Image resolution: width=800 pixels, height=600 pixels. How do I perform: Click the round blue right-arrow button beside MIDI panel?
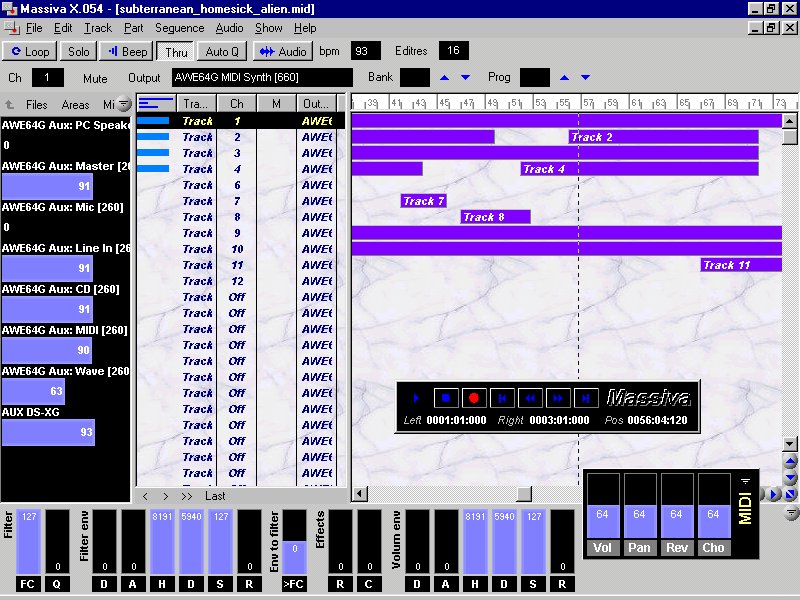point(774,494)
